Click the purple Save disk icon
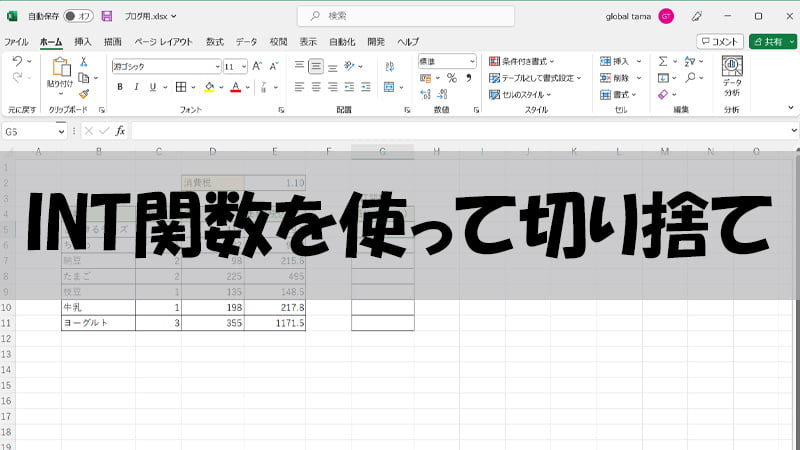The height and width of the screenshot is (450, 800). click(106, 16)
